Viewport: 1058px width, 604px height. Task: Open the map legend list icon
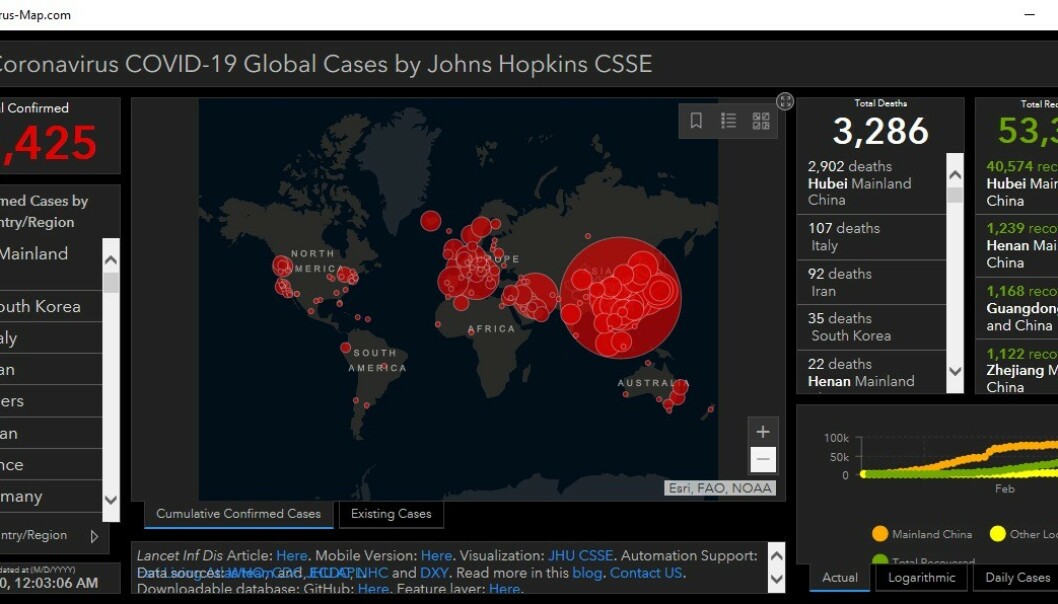[728, 121]
